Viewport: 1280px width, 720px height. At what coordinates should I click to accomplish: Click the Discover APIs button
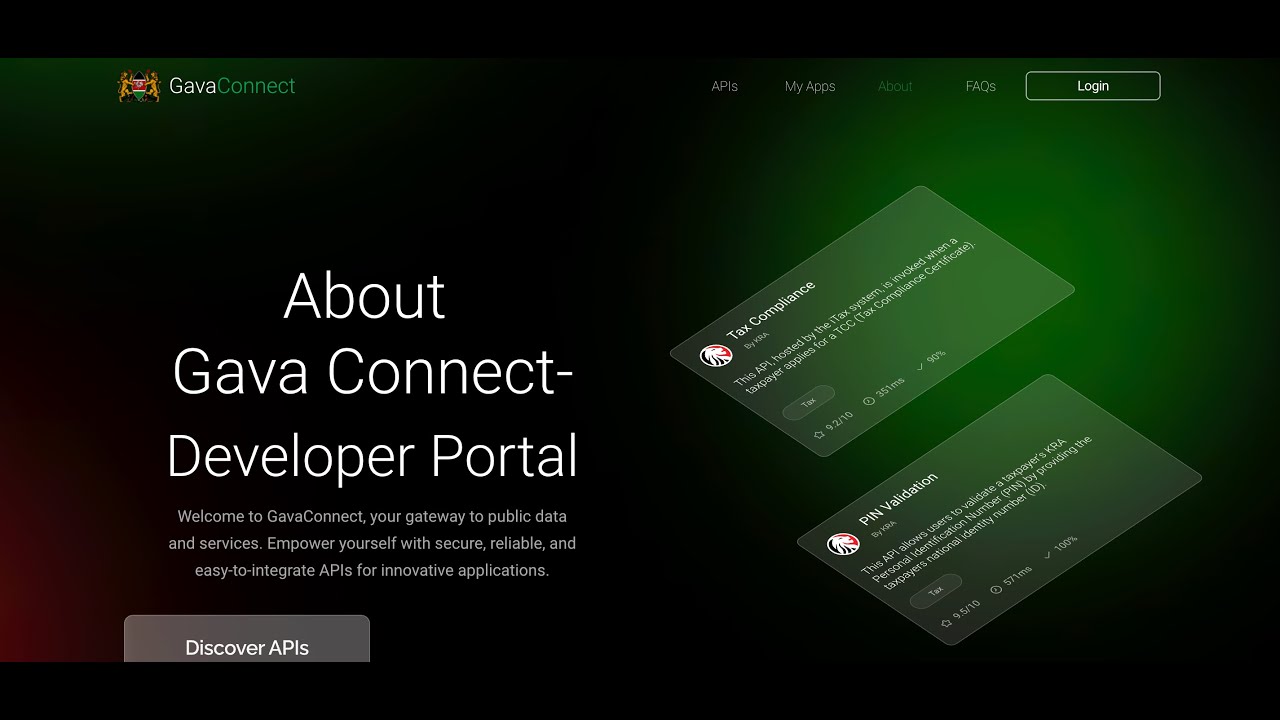click(247, 639)
